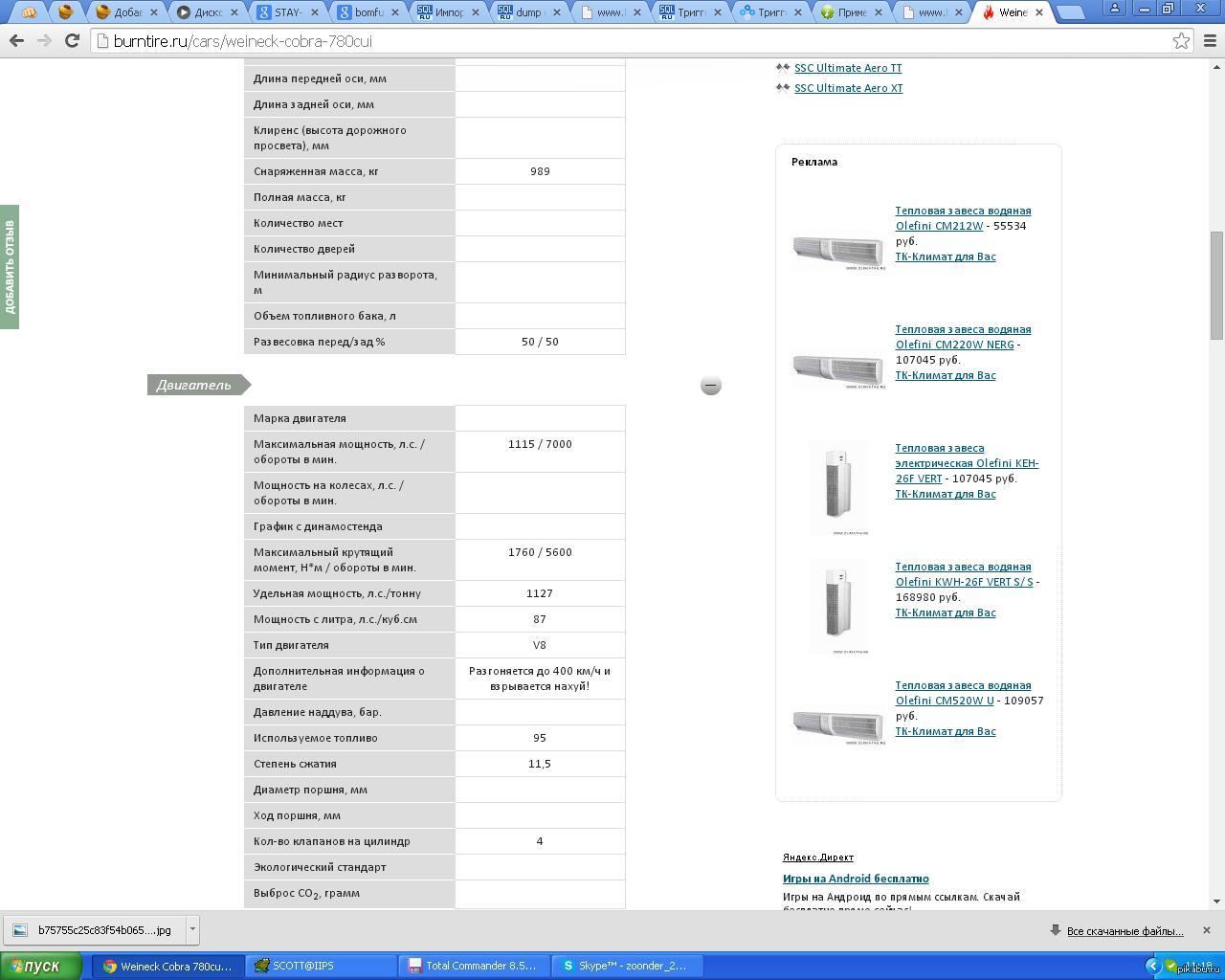Open dropdown arrow next to downloaded jpg file
The width and height of the screenshot is (1225, 980).
click(x=192, y=929)
